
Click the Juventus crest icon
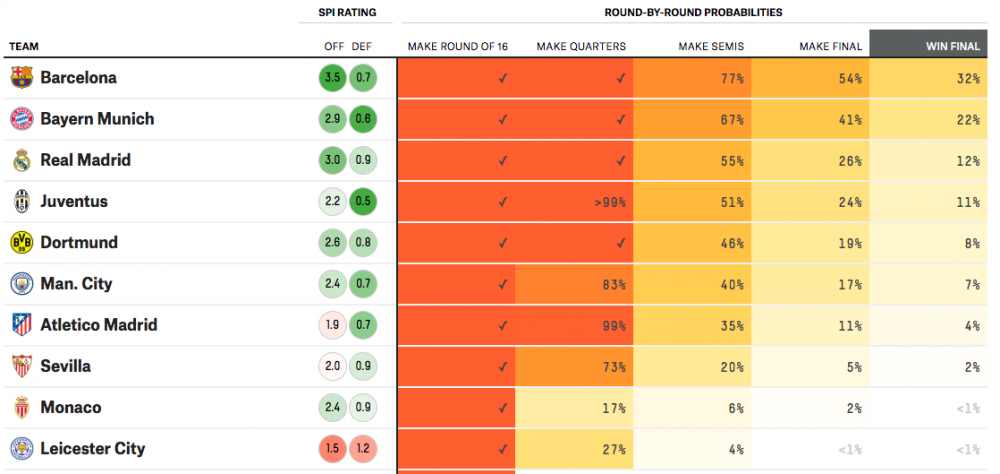click(22, 202)
